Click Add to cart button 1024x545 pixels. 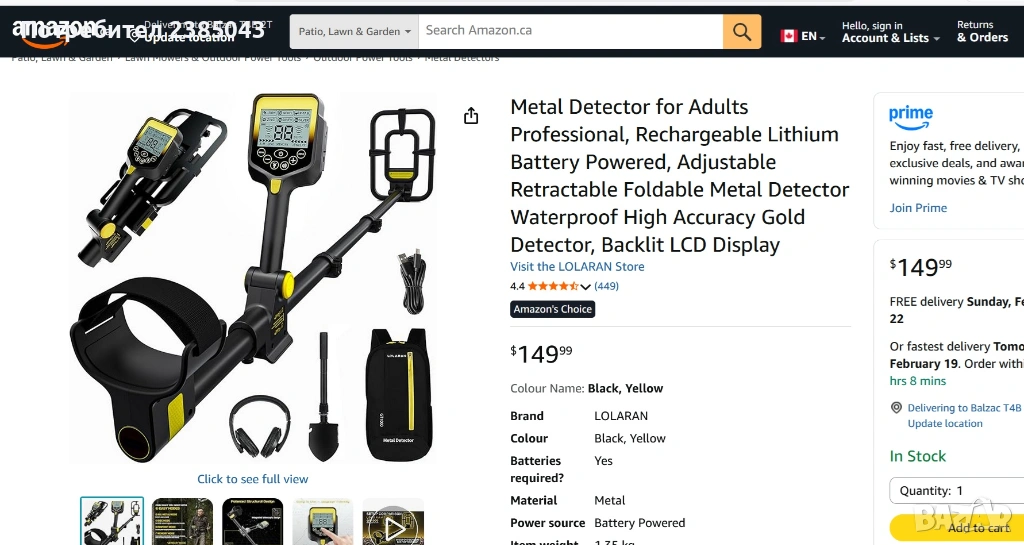tap(957, 527)
